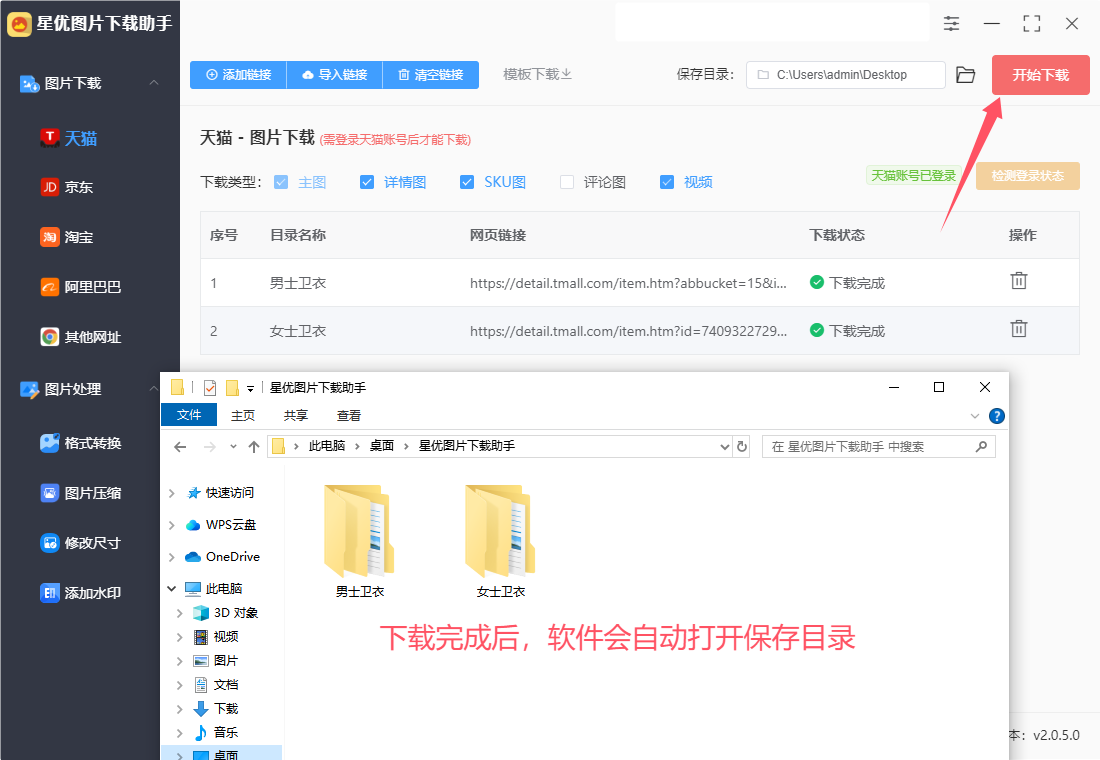
Task: Start downloading with 开始下载 button
Action: coord(1040,75)
